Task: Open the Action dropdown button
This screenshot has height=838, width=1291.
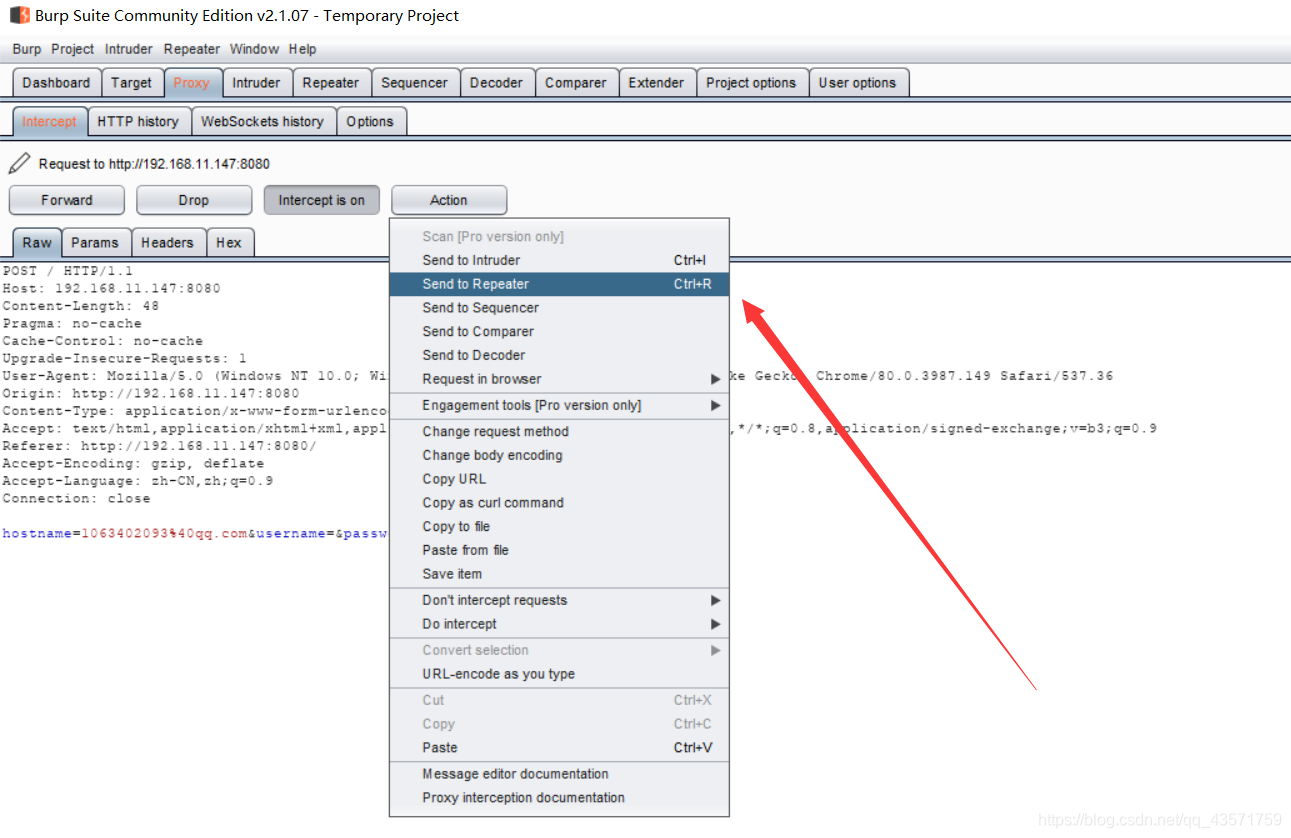Action: click(449, 200)
